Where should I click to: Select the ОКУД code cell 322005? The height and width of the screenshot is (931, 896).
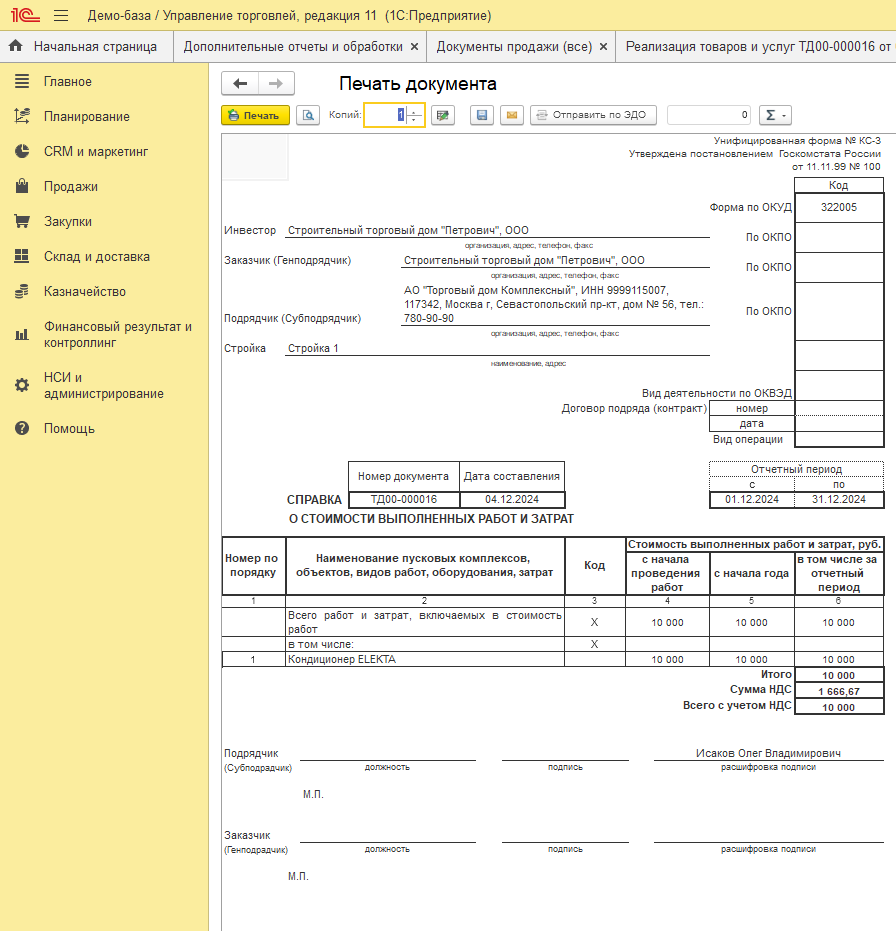[839, 207]
